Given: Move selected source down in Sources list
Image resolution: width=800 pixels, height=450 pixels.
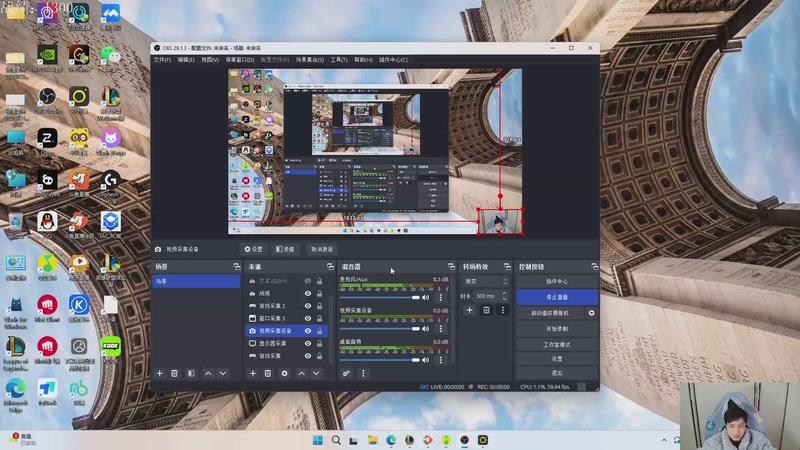Looking at the screenshot, I should click(316, 373).
